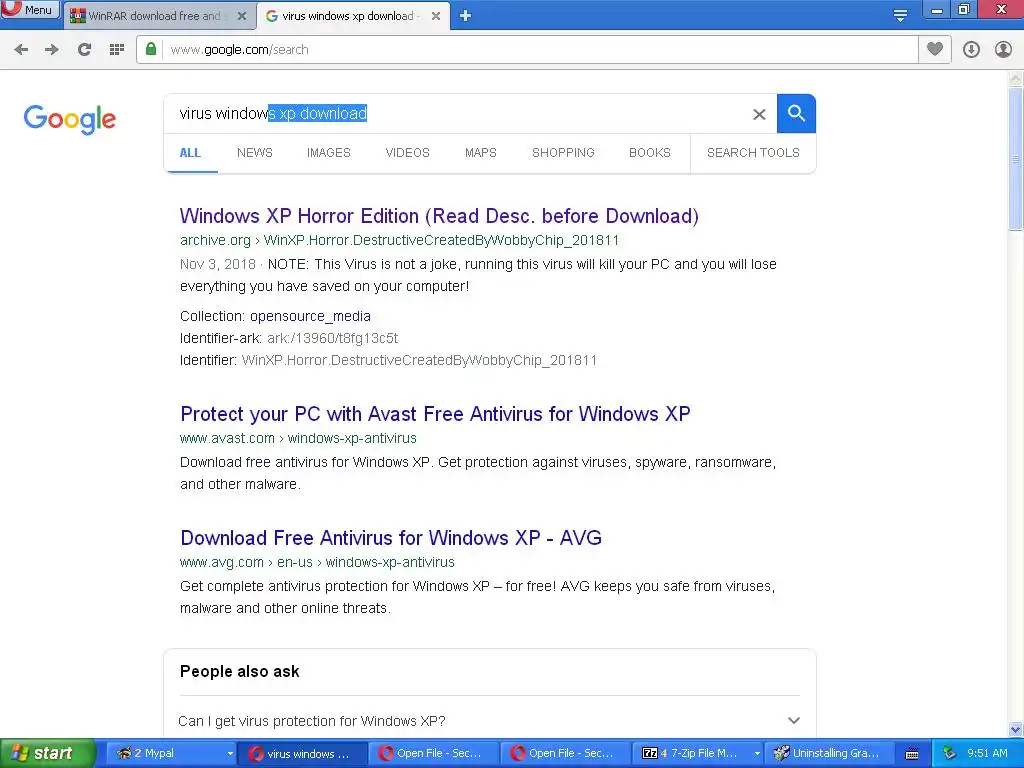This screenshot has height=768, width=1024.
Task: Open the tab list menu icon
Action: pyautogui.click(x=900, y=15)
